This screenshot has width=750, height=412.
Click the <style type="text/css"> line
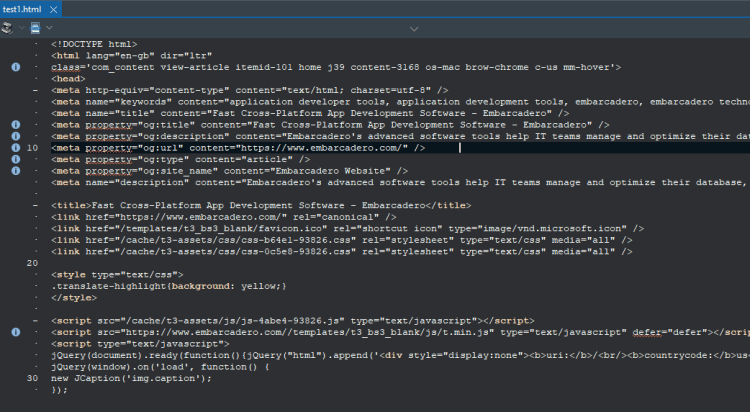(x=117, y=275)
